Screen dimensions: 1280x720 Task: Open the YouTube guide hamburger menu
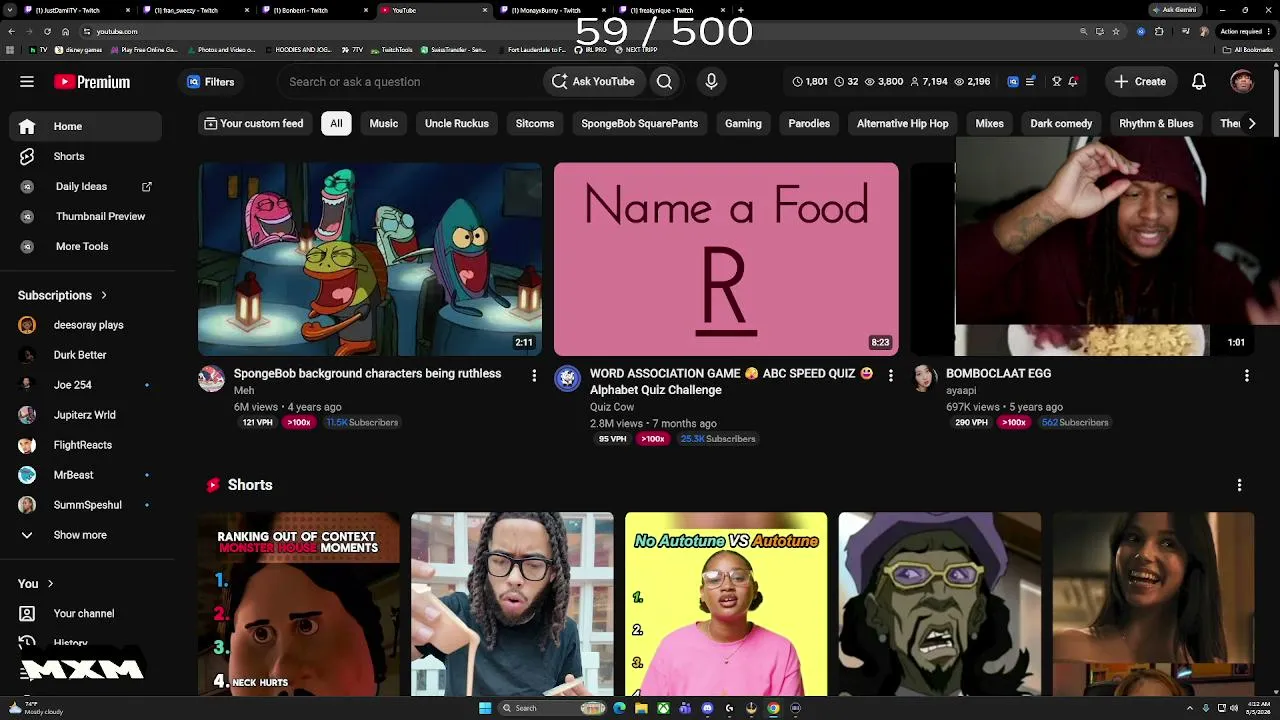(27, 82)
